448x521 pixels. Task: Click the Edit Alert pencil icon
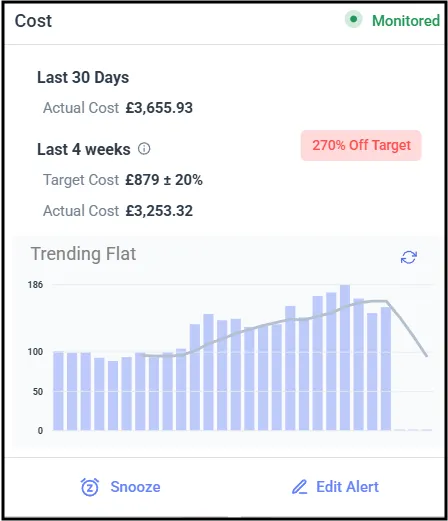[299, 487]
